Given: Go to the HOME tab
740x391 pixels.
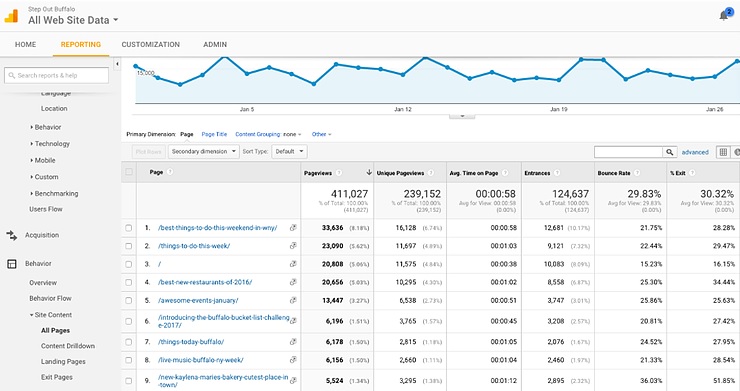Looking at the screenshot, I should (25, 44).
